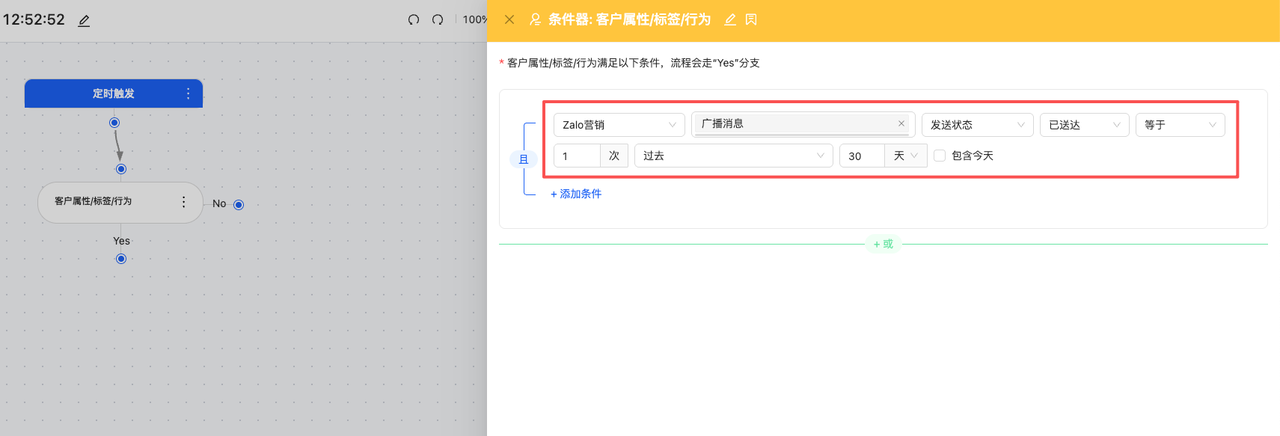The width and height of the screenshot is (1280, 436).
Task: Remove the 广播消息 tag with its x icon
Action: (901, 124)
